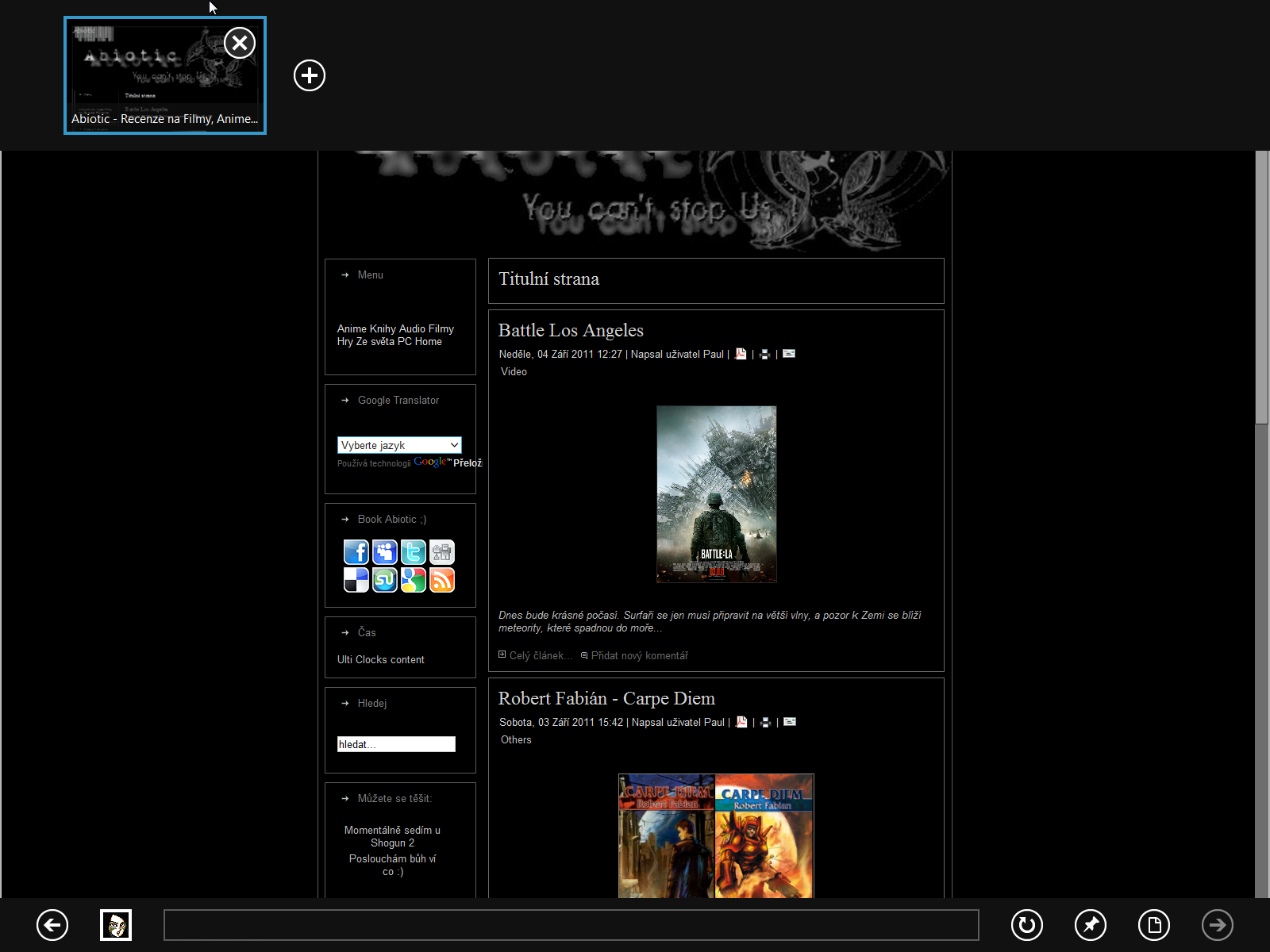Open the Filmy menu link
This screenshot has width=1270, height=952.
pyautogui.click(x=441, y=328)
